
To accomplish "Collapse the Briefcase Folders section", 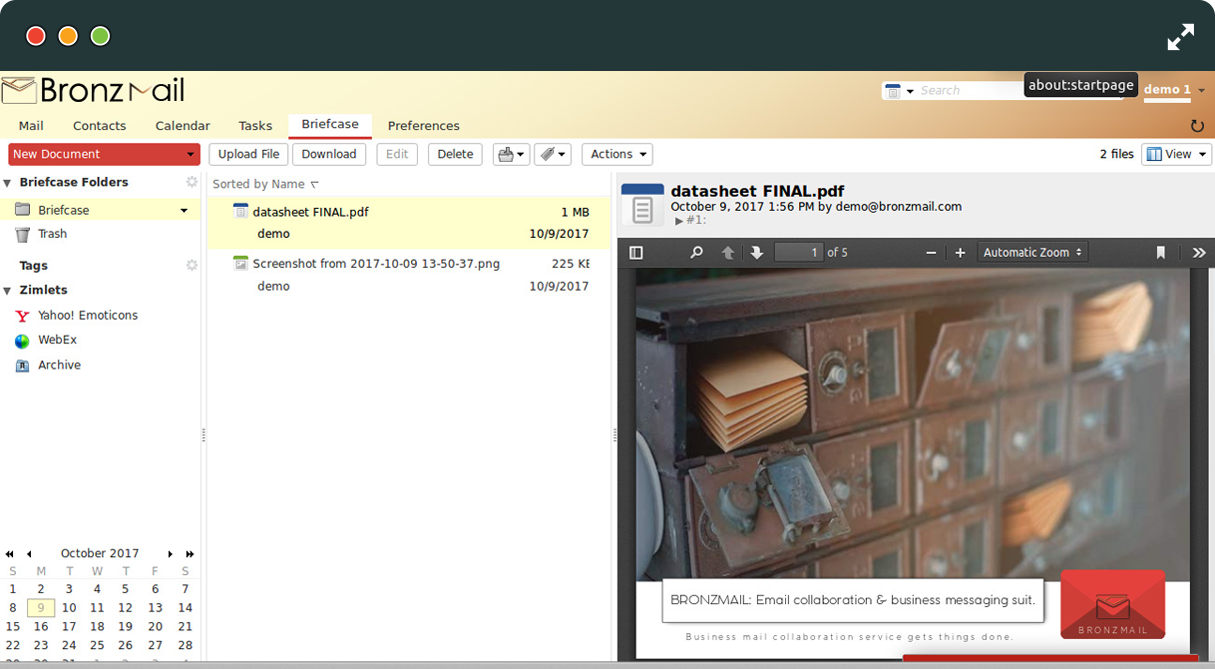I will (7, 183).
